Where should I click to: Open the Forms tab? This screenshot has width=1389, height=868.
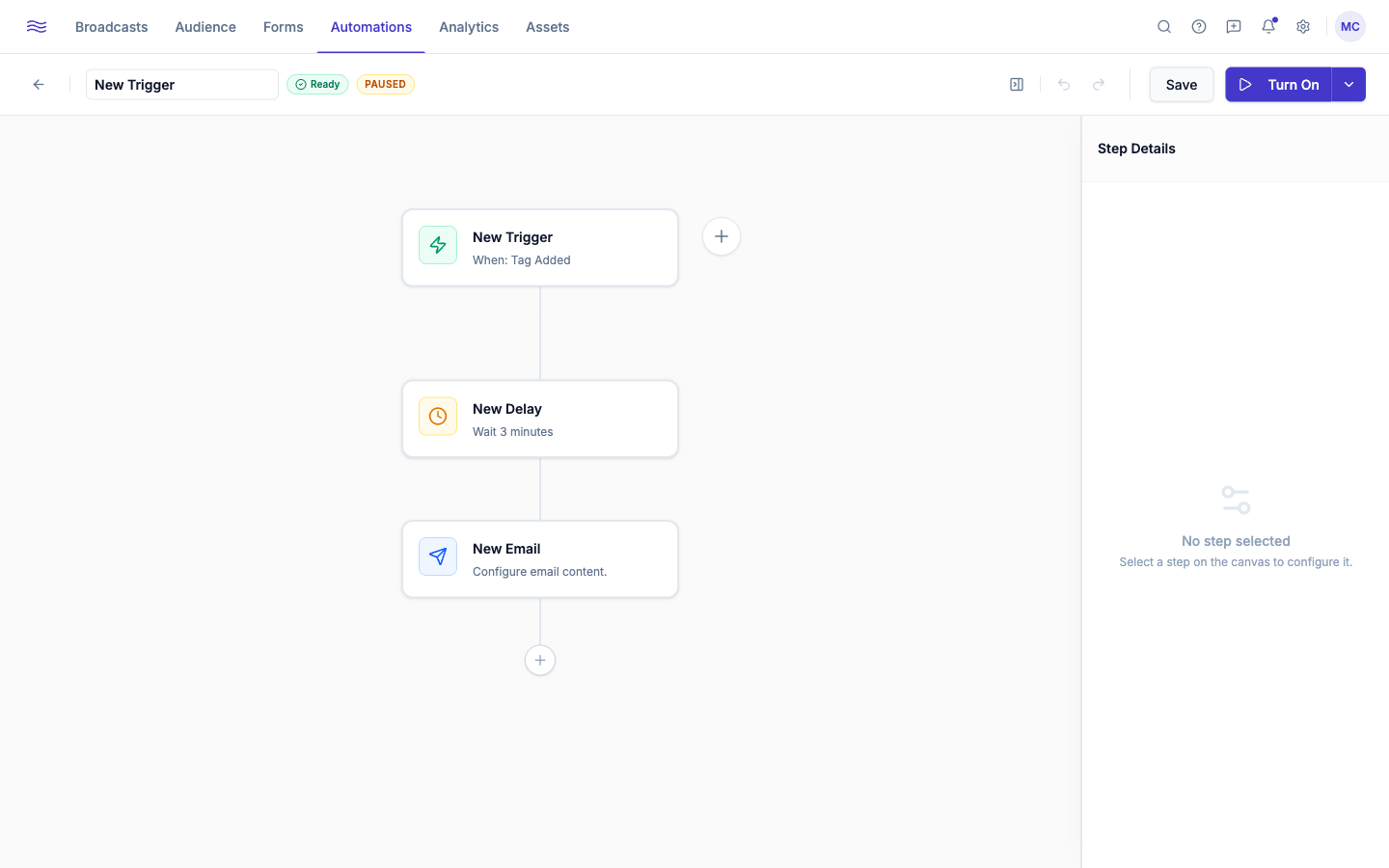(x=284, y=27)
